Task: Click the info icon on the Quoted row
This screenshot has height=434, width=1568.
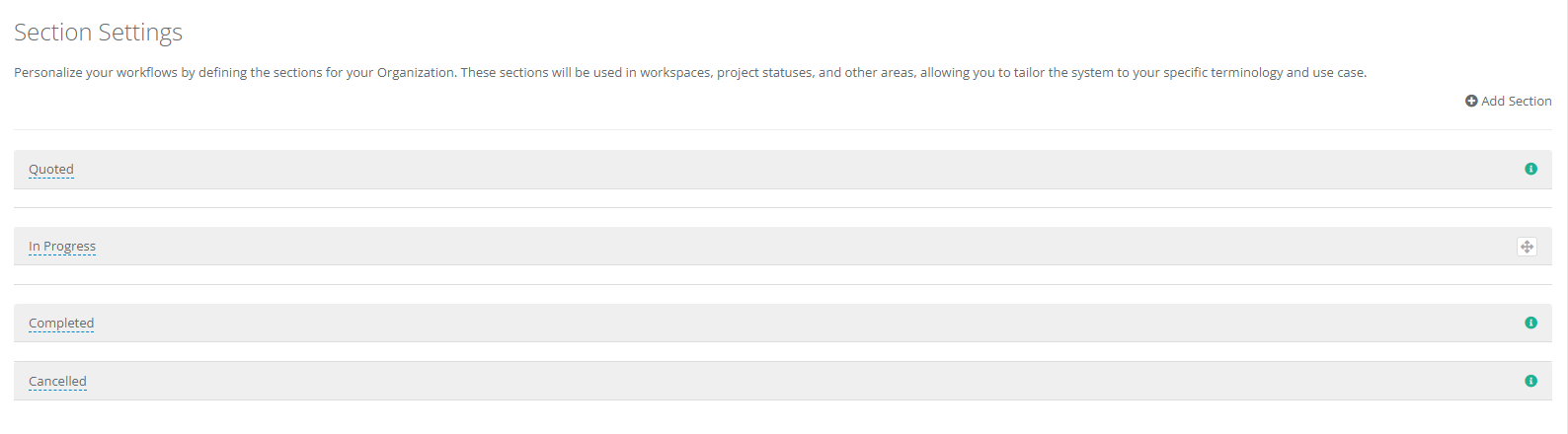Action: point(1530,170)
